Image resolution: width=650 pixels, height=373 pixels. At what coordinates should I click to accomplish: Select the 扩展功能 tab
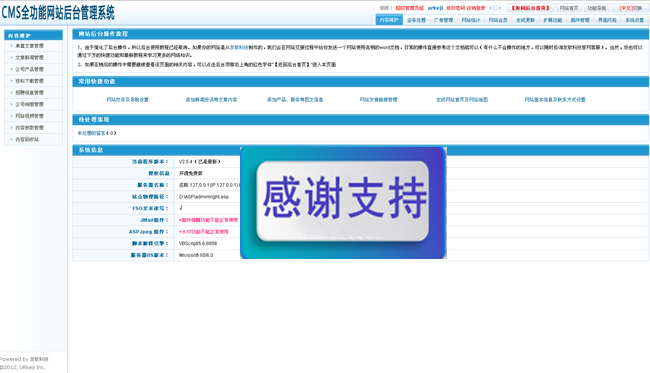553,20
